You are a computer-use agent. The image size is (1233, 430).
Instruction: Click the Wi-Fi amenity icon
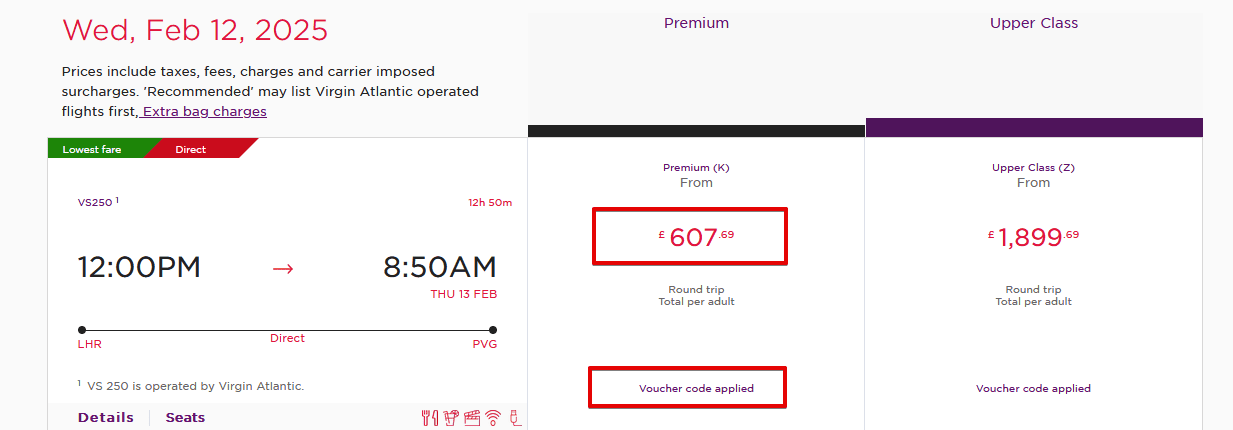493,418
